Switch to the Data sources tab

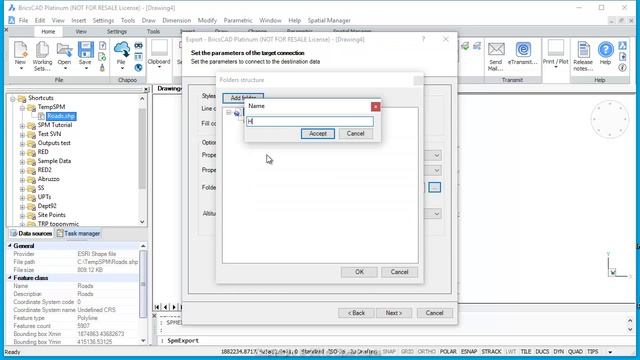pyautogui.click(x=31, y=233)
